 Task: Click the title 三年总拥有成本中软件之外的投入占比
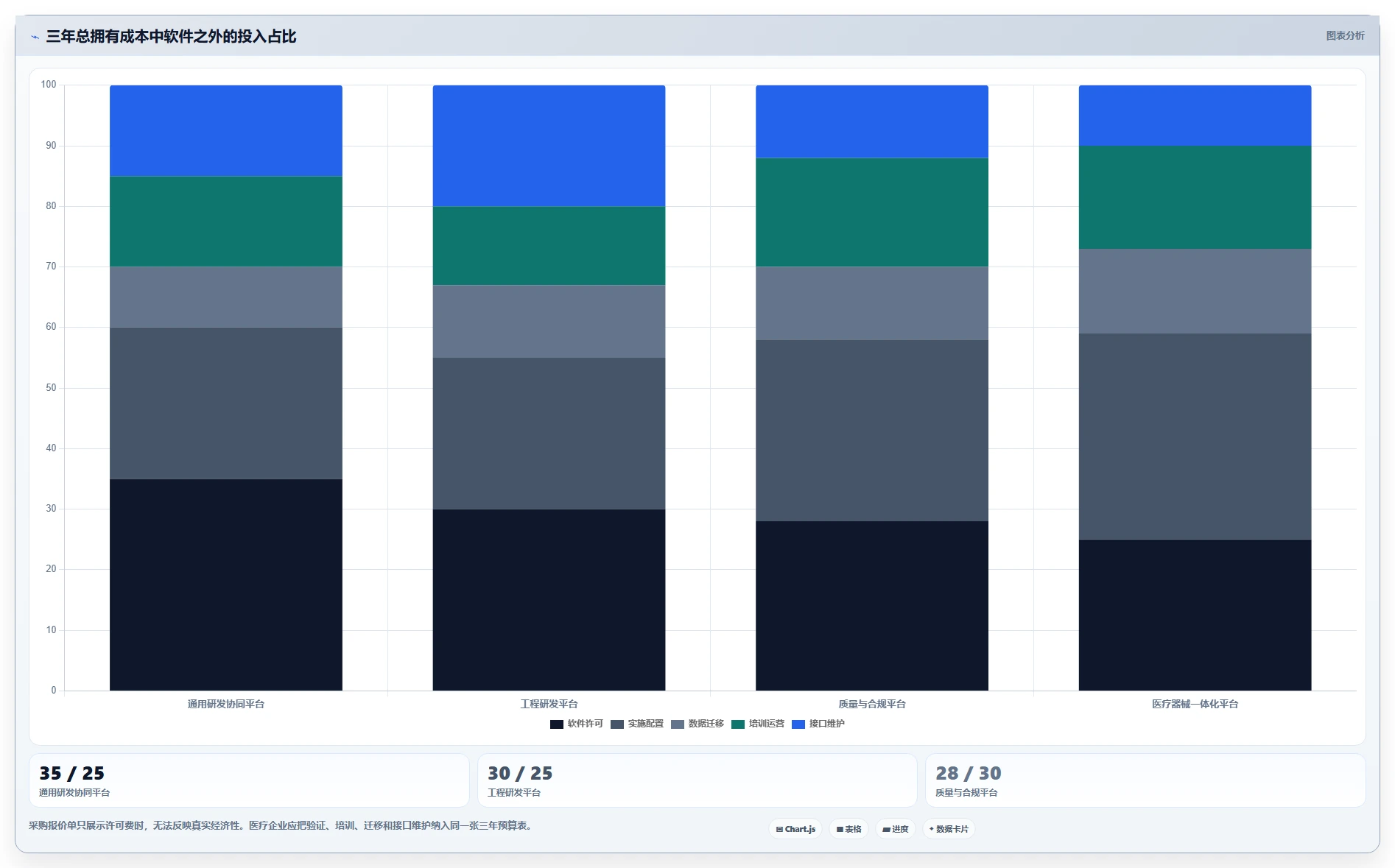(171, 36)
